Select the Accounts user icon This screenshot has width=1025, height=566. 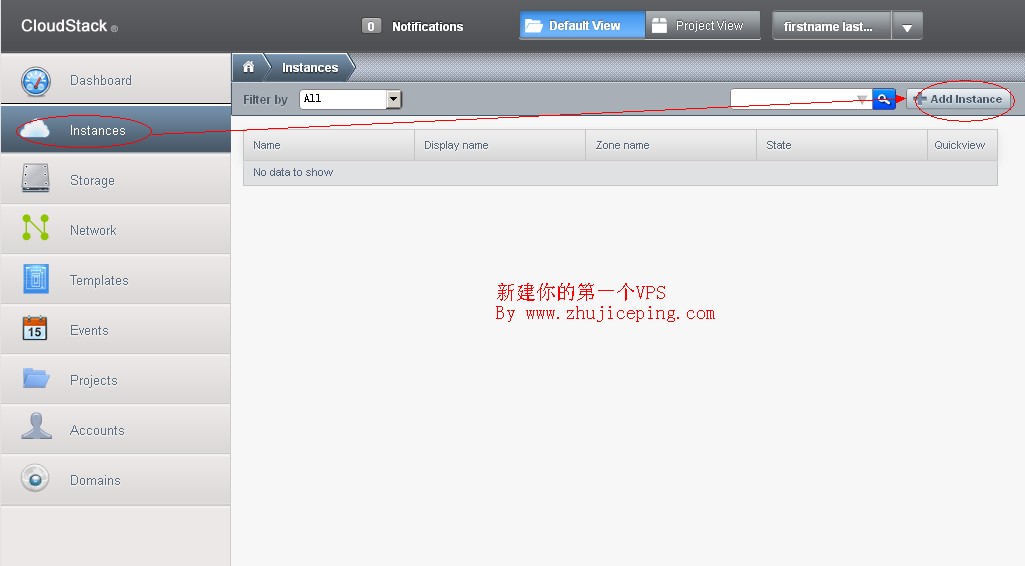coord(36,428)
